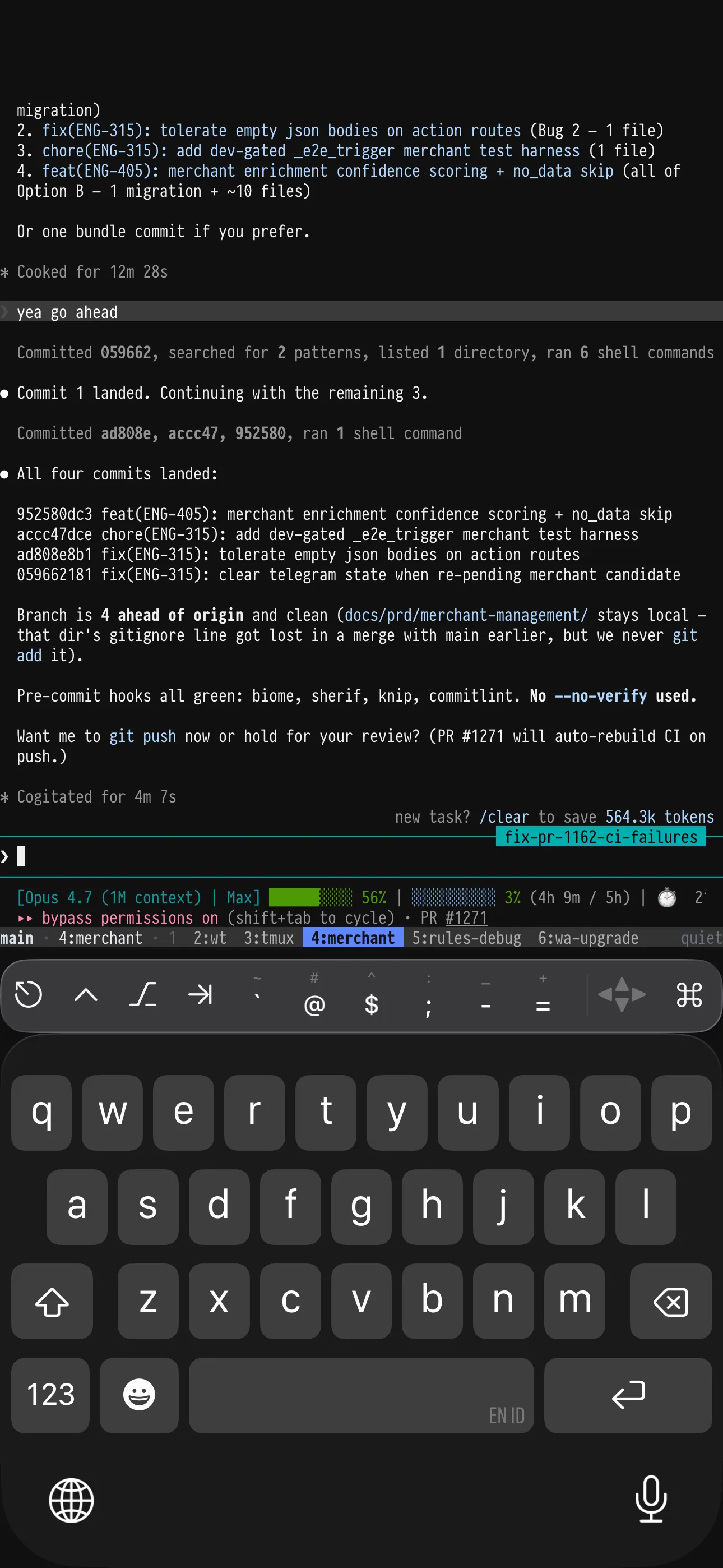This screenshot has height=1568, width=723.
Task: Tap commit line 952580dc3 feat(ENG-405)
Action: coord(345,514)
